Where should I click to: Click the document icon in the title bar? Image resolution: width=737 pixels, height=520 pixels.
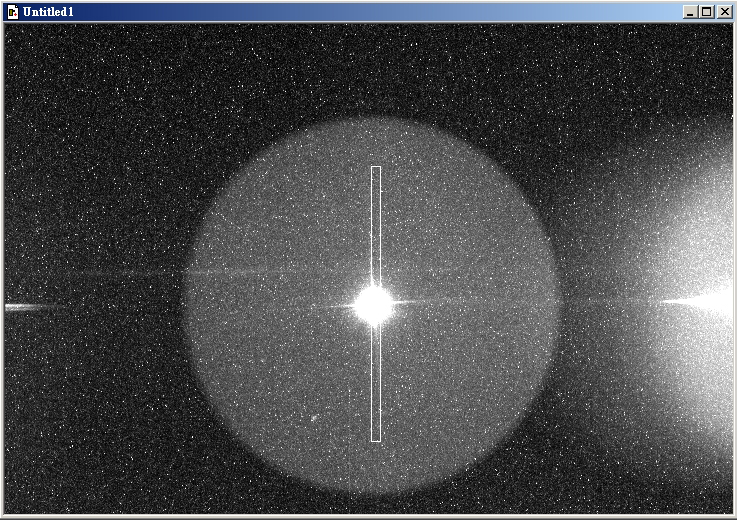click(12, 11)
